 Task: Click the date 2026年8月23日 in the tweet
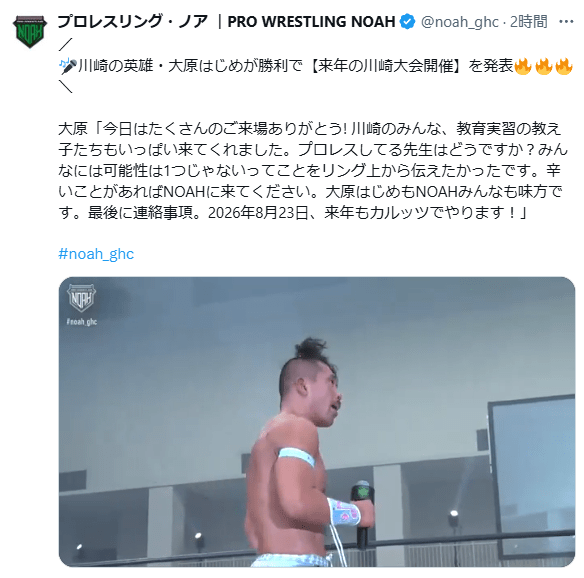pyautogui.click(x=258, y=213)
